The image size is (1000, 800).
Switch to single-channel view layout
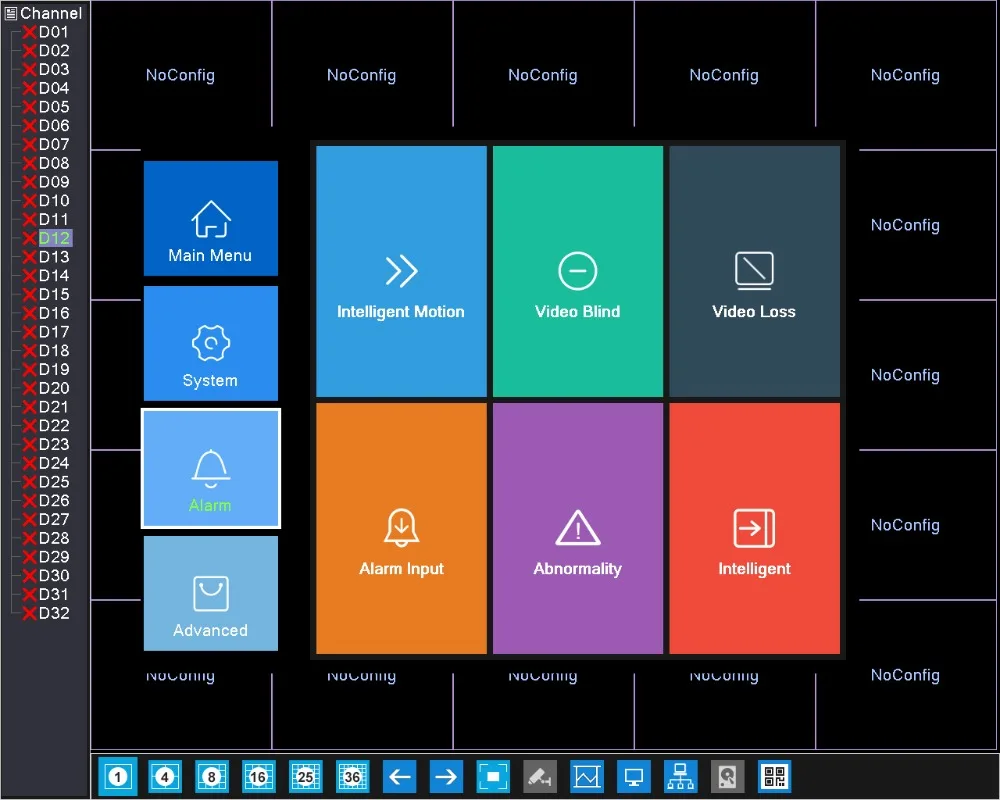click(x=118, y=776)
